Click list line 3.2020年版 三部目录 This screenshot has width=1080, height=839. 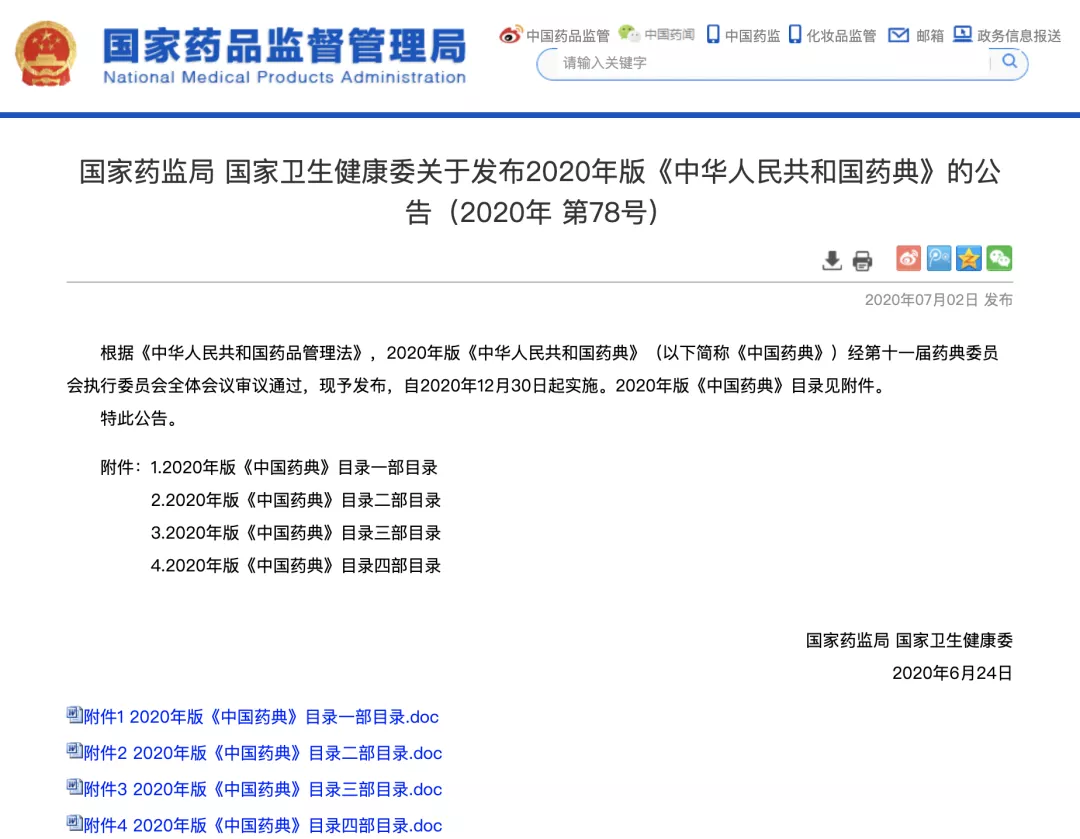point(295,533)
